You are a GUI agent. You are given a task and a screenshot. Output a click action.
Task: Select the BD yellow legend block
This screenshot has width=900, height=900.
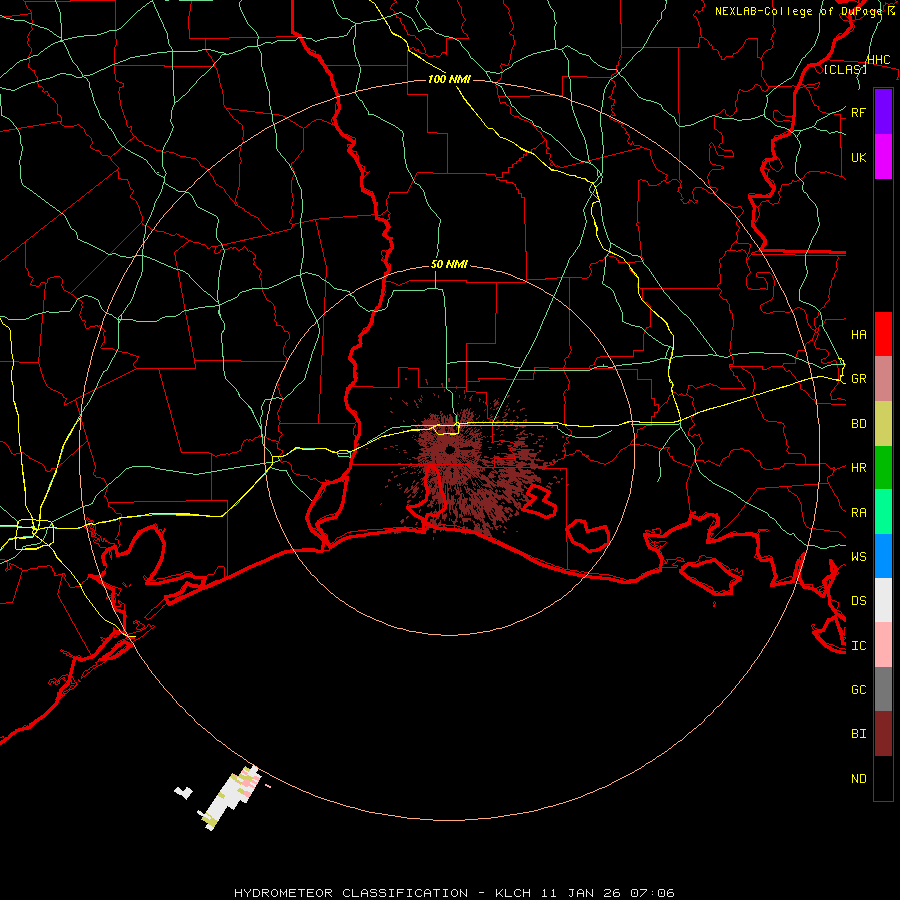[x=883, y=423]
